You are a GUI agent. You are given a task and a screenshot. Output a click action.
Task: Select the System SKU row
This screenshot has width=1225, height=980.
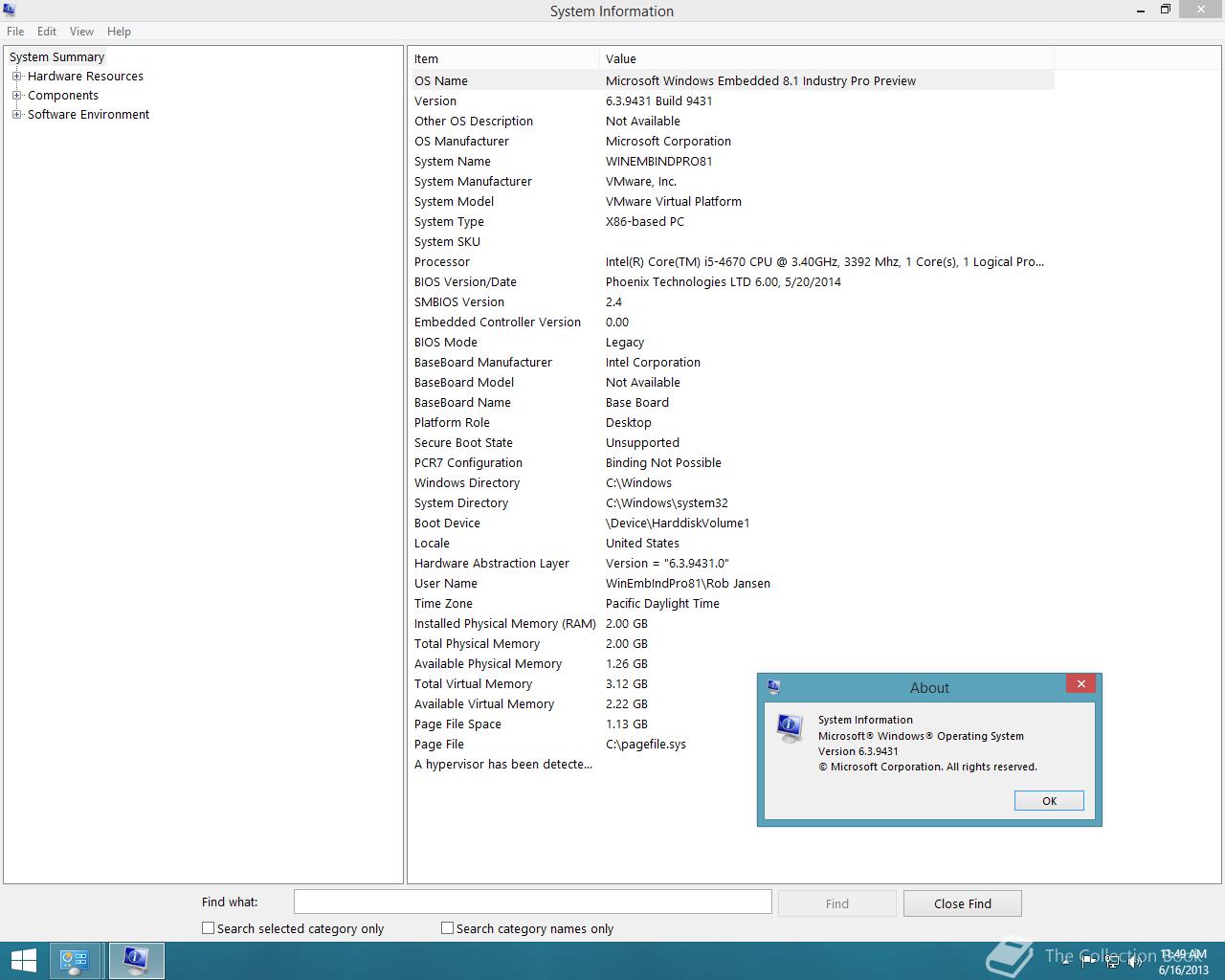[x=733, y=241]
